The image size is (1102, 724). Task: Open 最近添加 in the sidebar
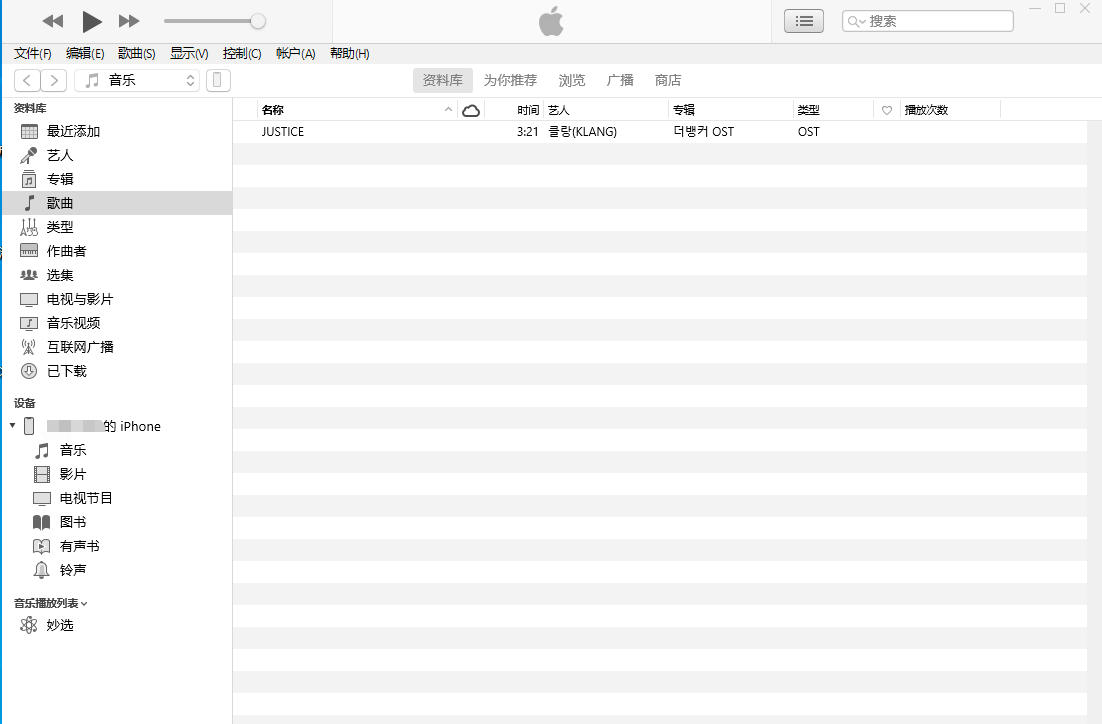point(73,131)
